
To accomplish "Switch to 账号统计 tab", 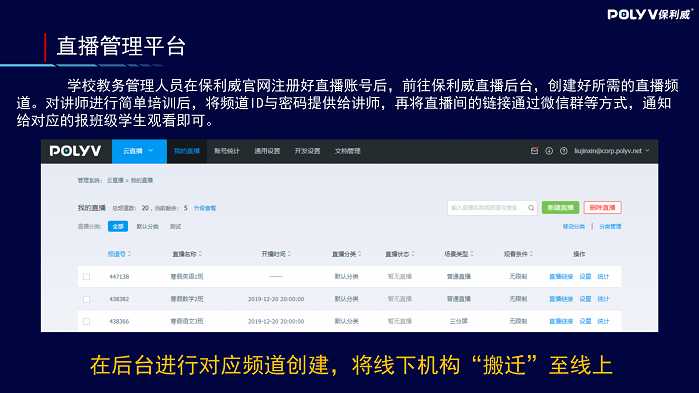I will tap(227, 151).
